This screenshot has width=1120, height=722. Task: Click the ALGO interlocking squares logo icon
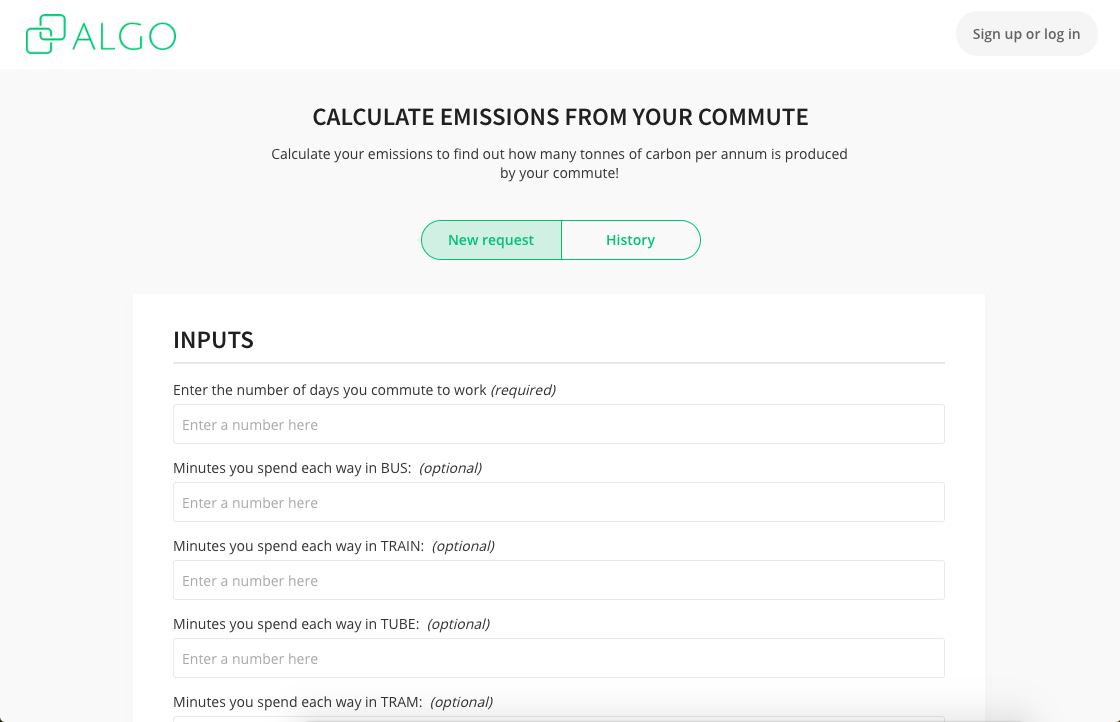[46, 34]
